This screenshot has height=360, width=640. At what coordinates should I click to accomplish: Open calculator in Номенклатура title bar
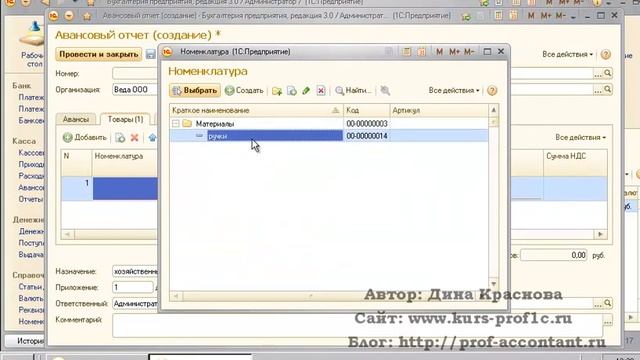coord(407,51)
